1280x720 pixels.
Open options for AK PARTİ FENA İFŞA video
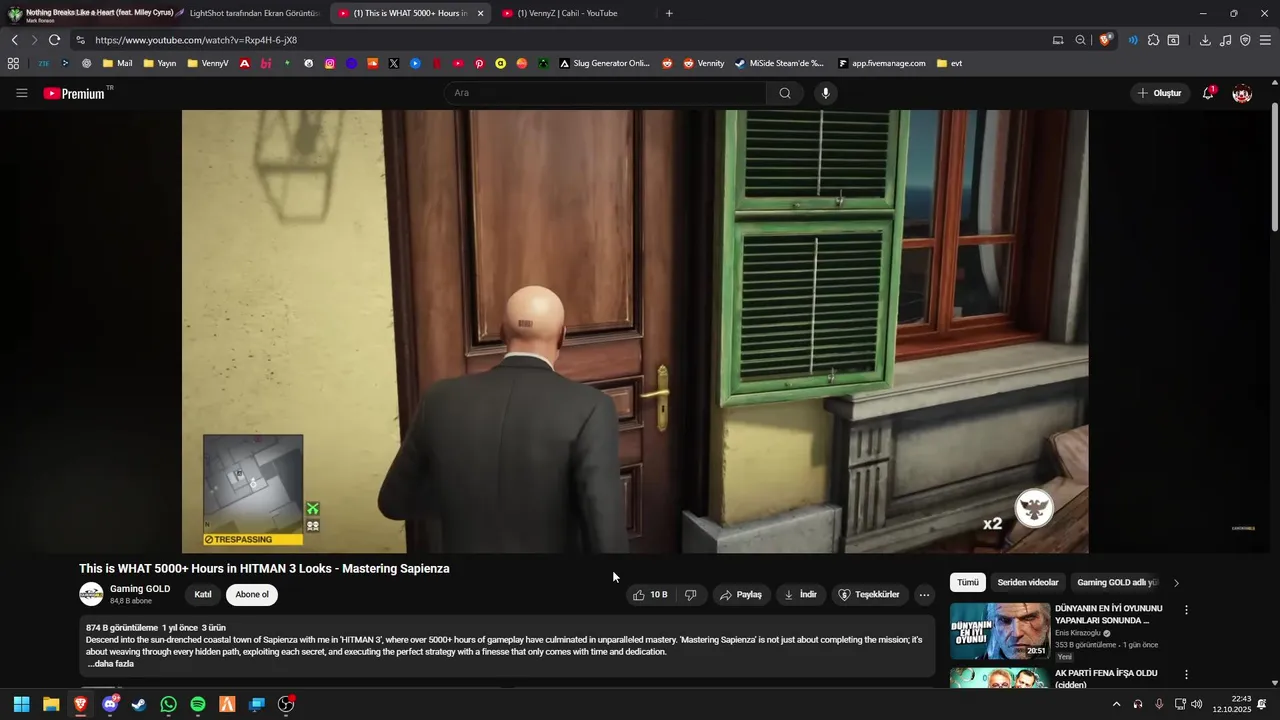point(1187,675)
